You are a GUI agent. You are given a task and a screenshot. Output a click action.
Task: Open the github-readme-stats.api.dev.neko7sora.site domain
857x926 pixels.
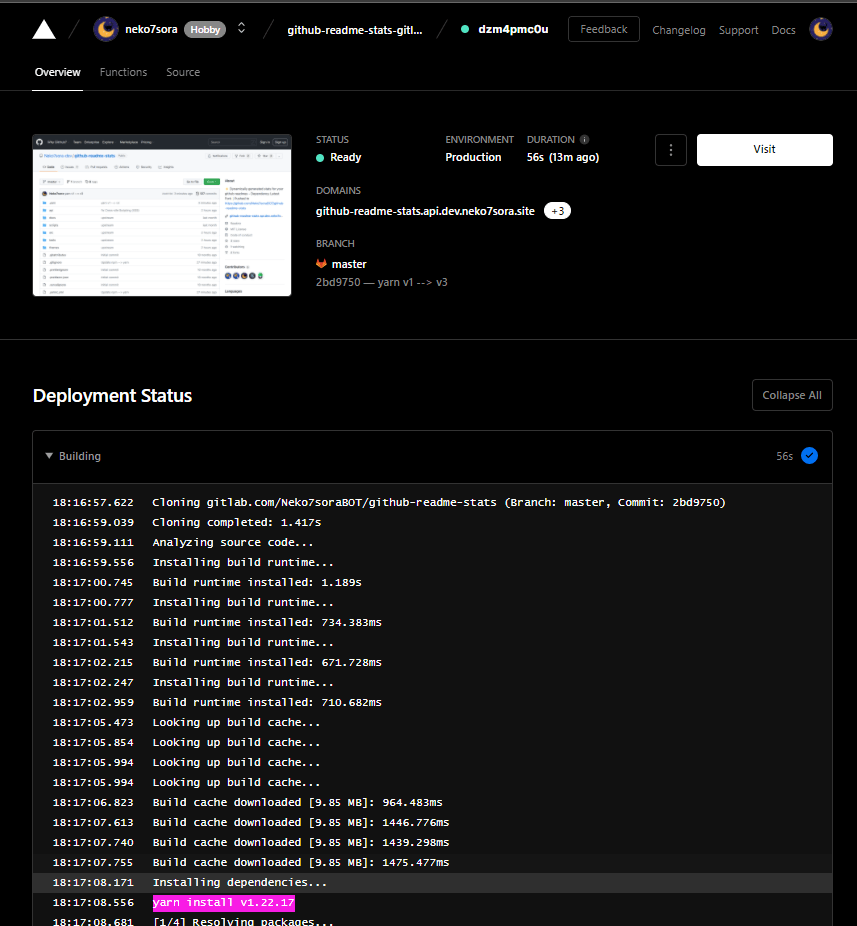click(x=425, y=211)
